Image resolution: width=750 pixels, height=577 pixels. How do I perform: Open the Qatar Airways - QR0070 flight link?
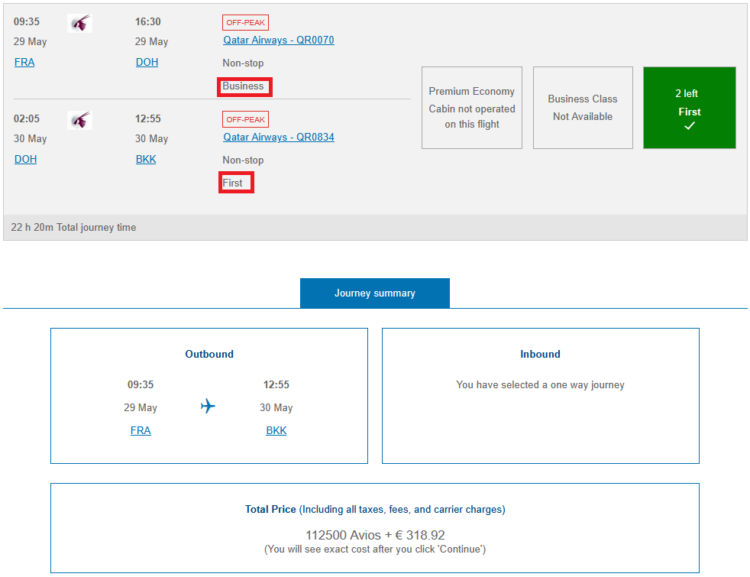click(x=278, y=40)
